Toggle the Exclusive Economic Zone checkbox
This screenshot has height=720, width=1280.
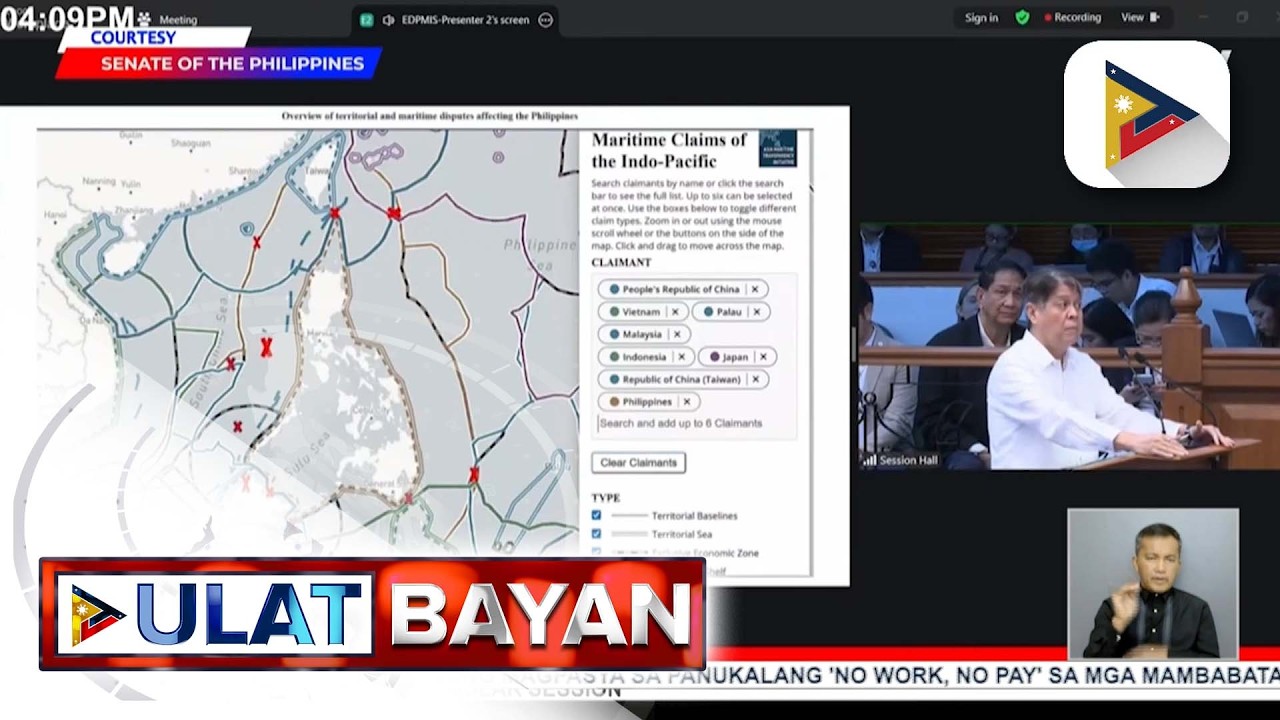596,552
